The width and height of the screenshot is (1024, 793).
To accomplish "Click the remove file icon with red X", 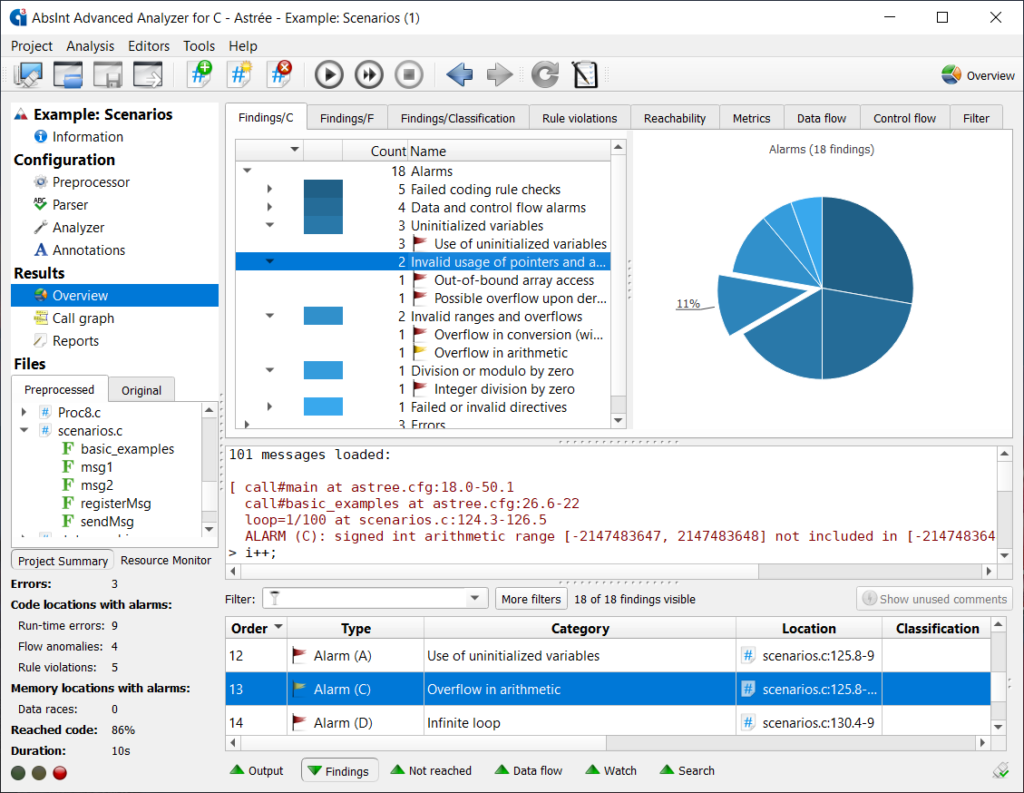I will coord(279,75).
